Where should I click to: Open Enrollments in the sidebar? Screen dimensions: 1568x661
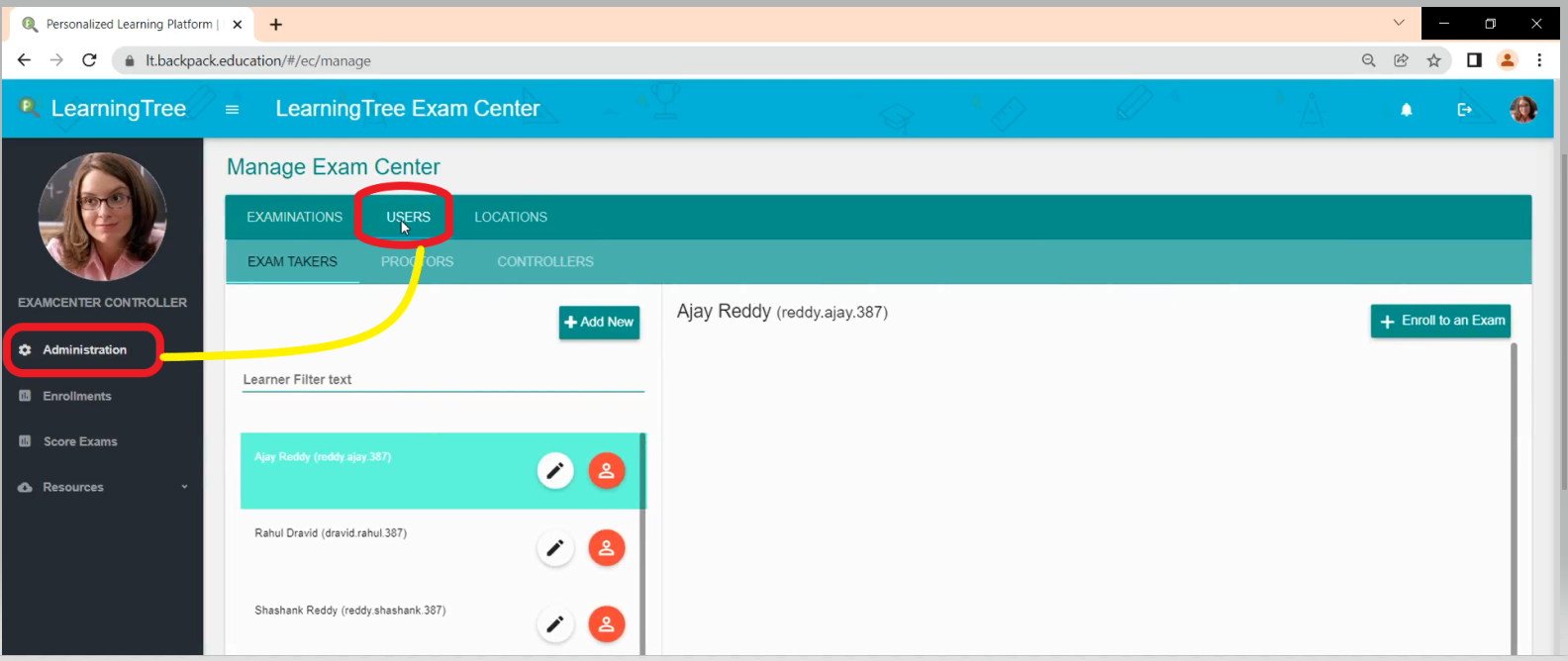(x=76, y=396)
